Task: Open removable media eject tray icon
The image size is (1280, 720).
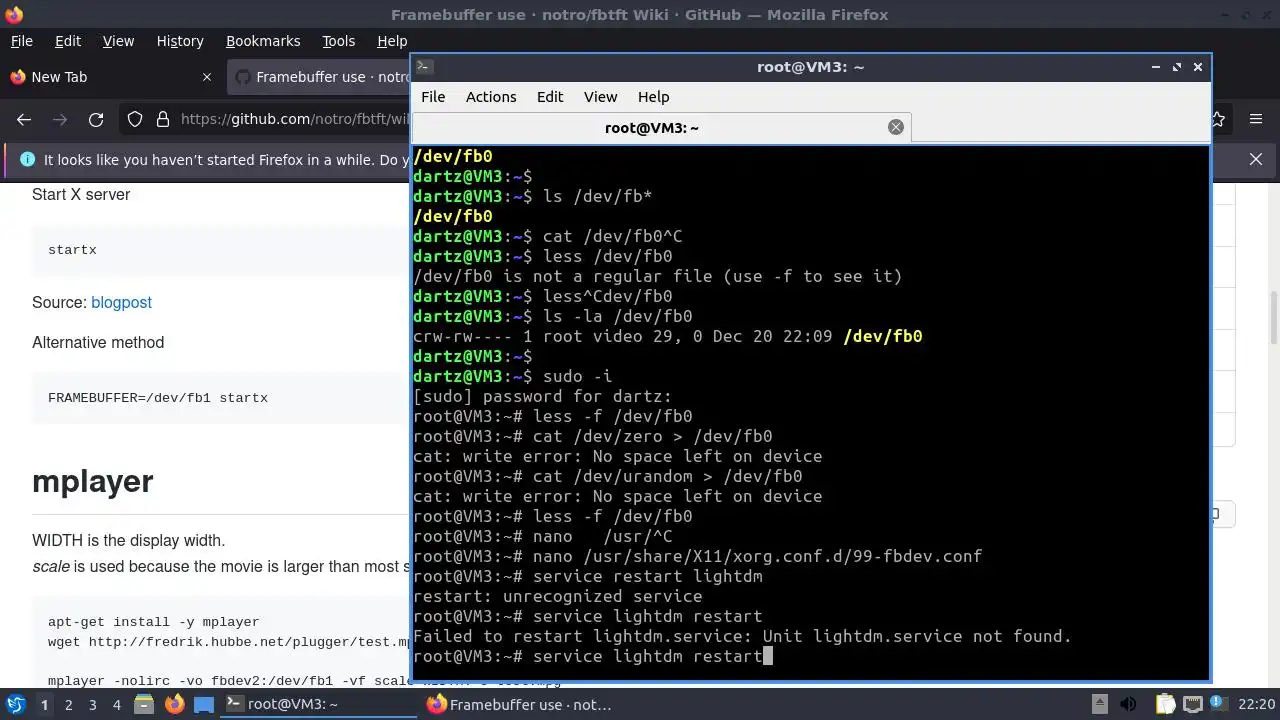Action: pyautogui.click(x=1099, y=704)
